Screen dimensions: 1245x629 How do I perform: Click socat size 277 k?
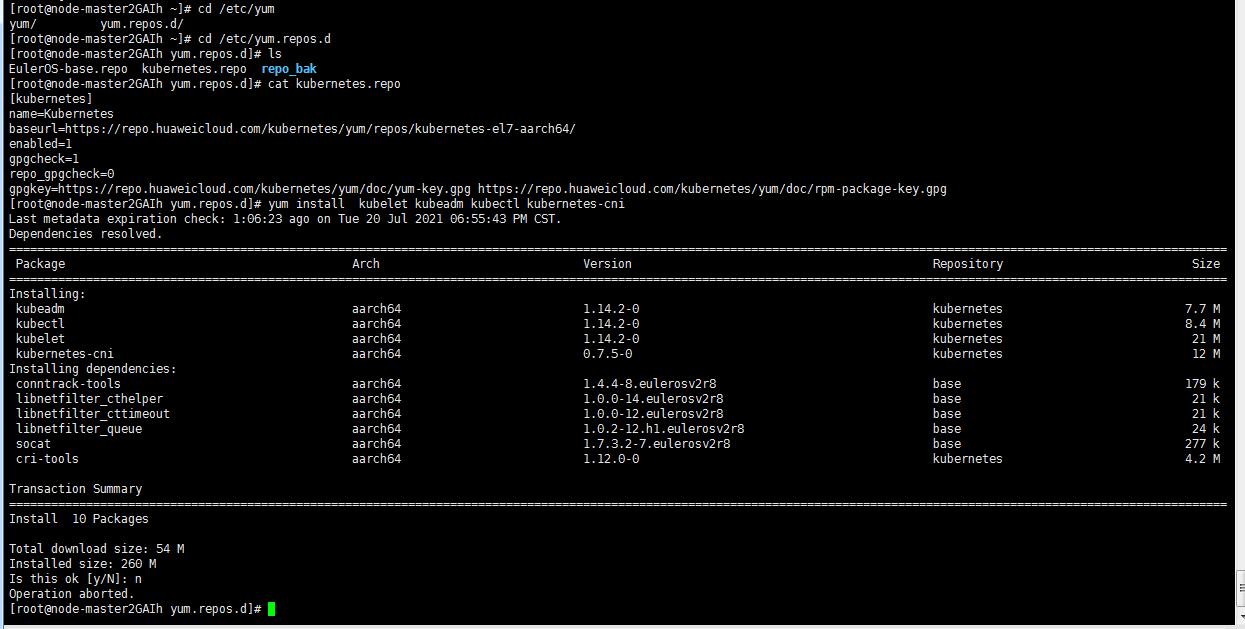click(x=1202, y=444)
